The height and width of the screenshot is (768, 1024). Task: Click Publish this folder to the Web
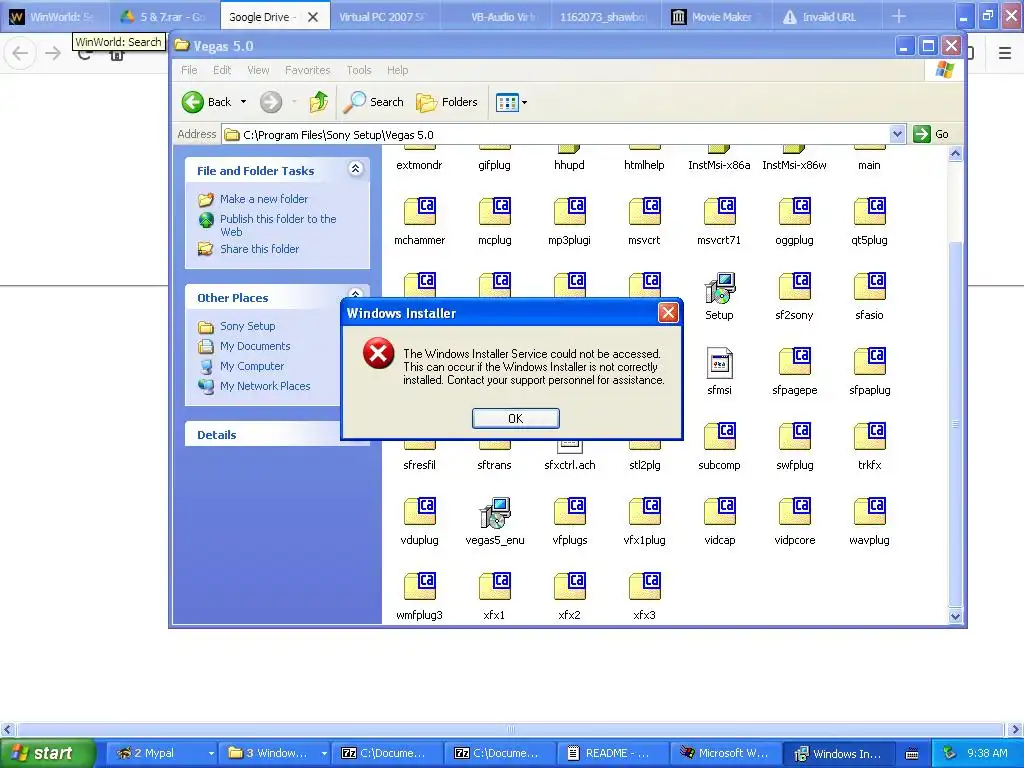(x=278, y=225)
